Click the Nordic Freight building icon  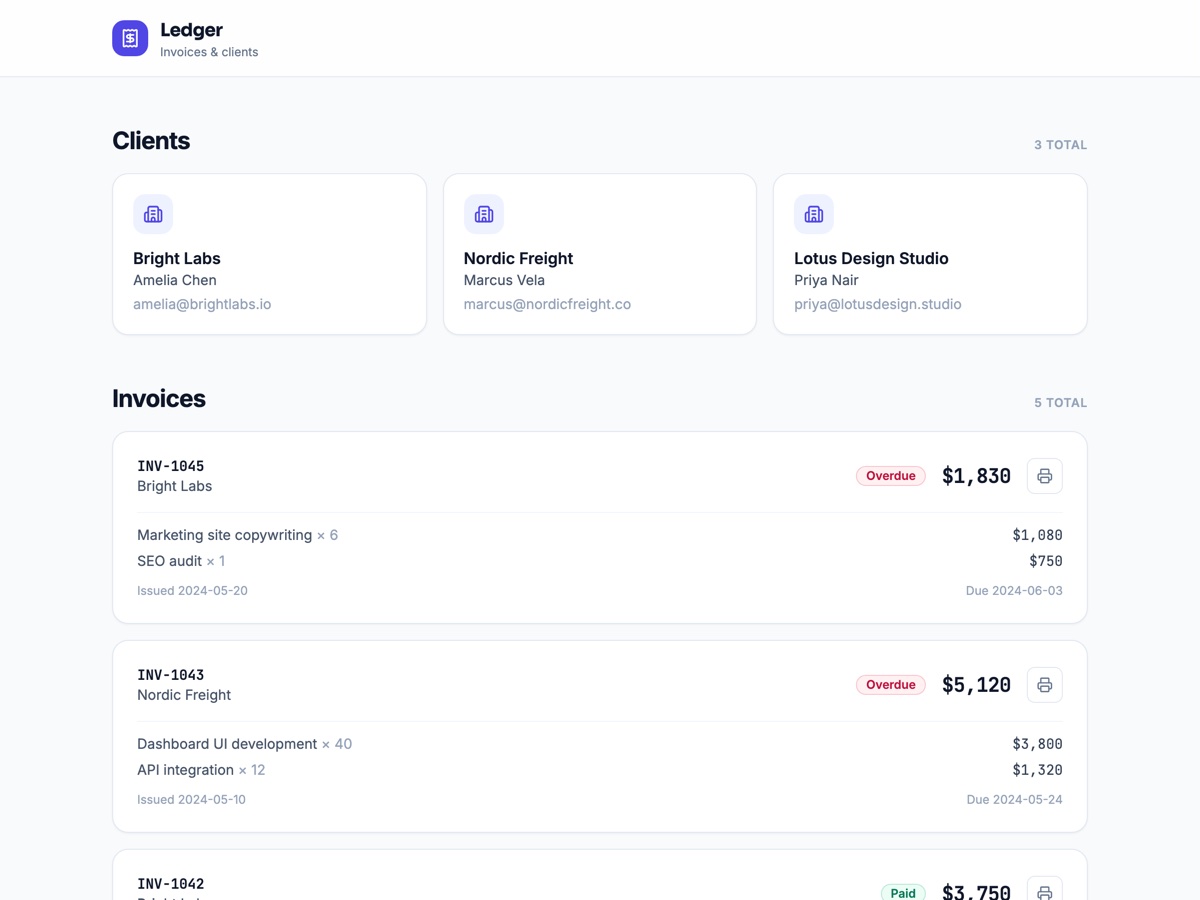click(x=483, y=214)
